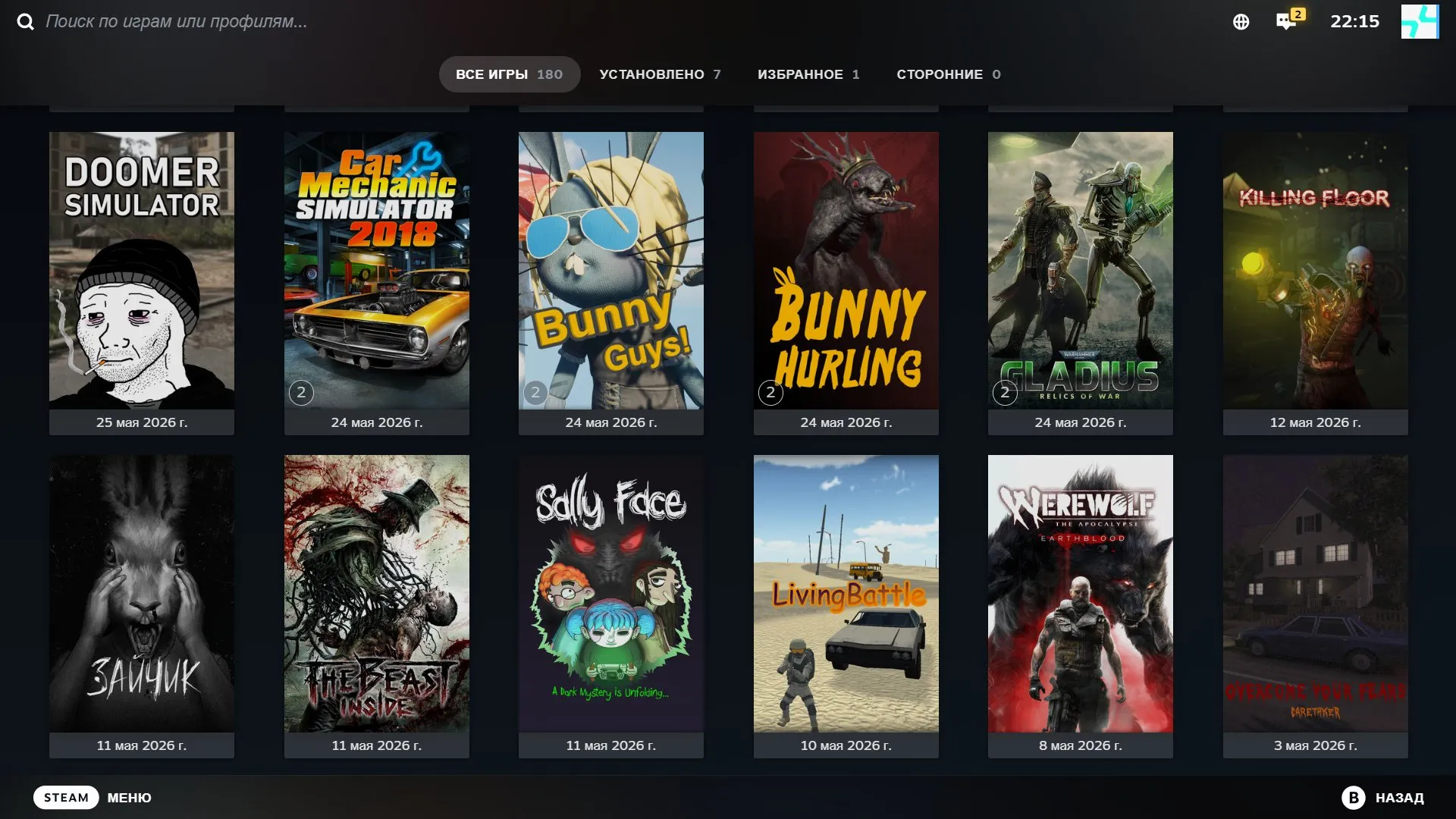Open Killing Floor game cover
The image size is (1456, 819).
click(x=1315, y=271)
